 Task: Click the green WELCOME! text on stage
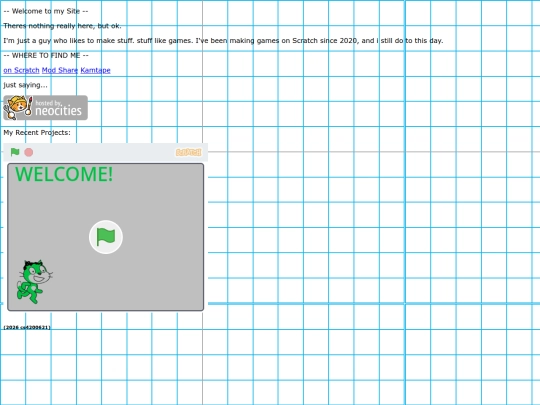64,174
